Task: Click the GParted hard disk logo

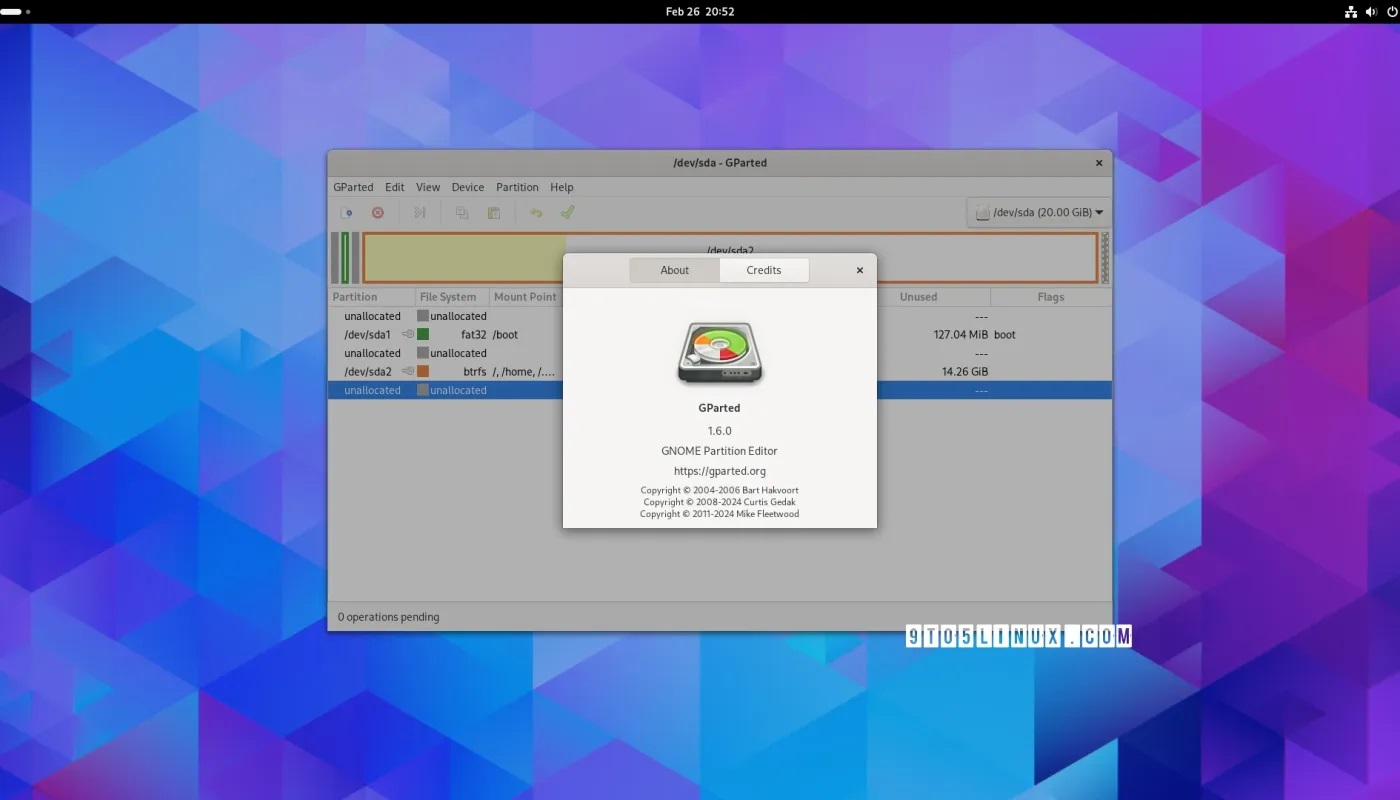Action: click(x=720, y=353)
